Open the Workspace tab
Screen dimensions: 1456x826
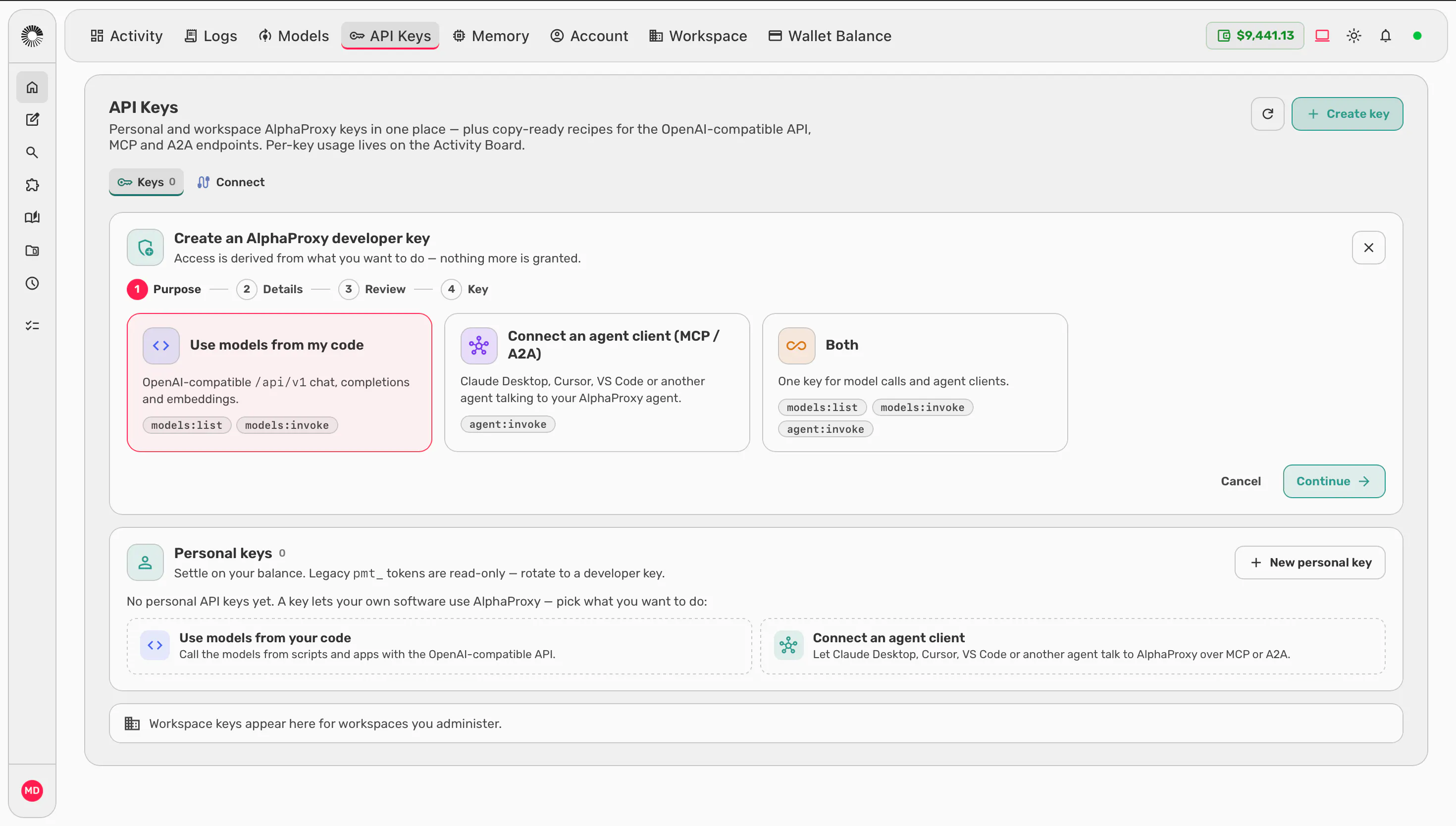(x=698, y=36)
